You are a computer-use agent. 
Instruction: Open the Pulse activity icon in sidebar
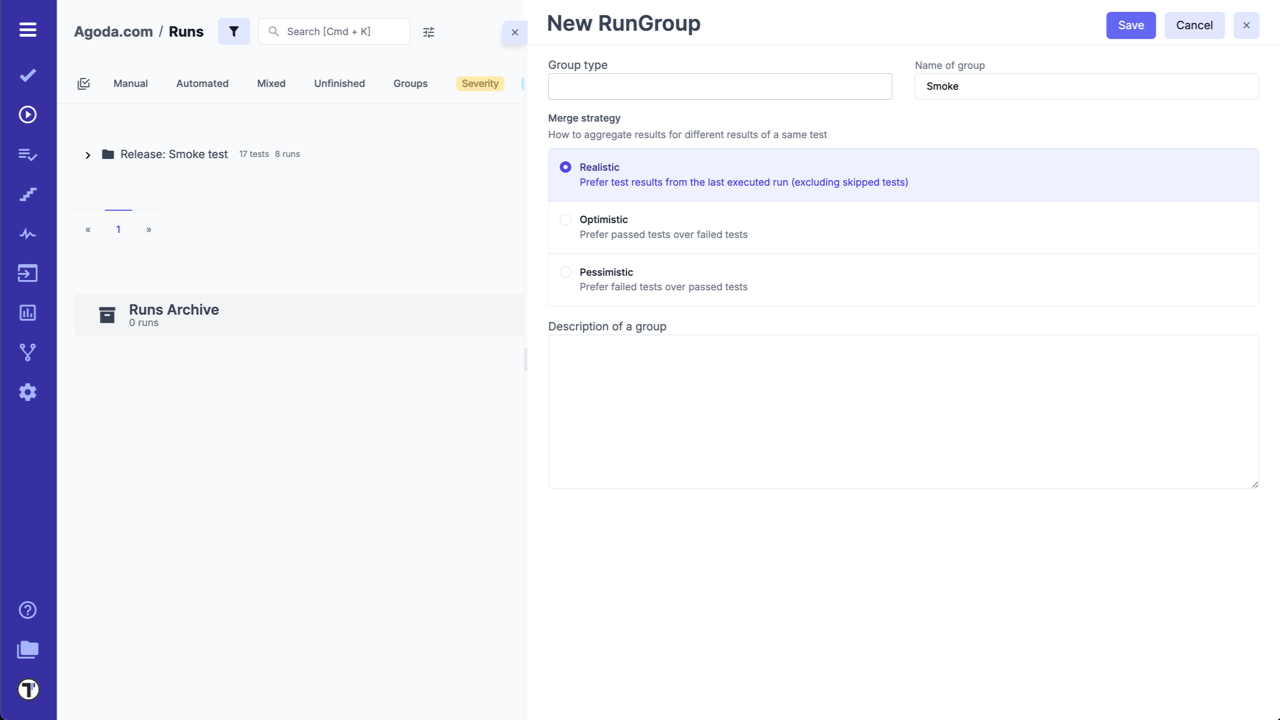coord(28,234)
